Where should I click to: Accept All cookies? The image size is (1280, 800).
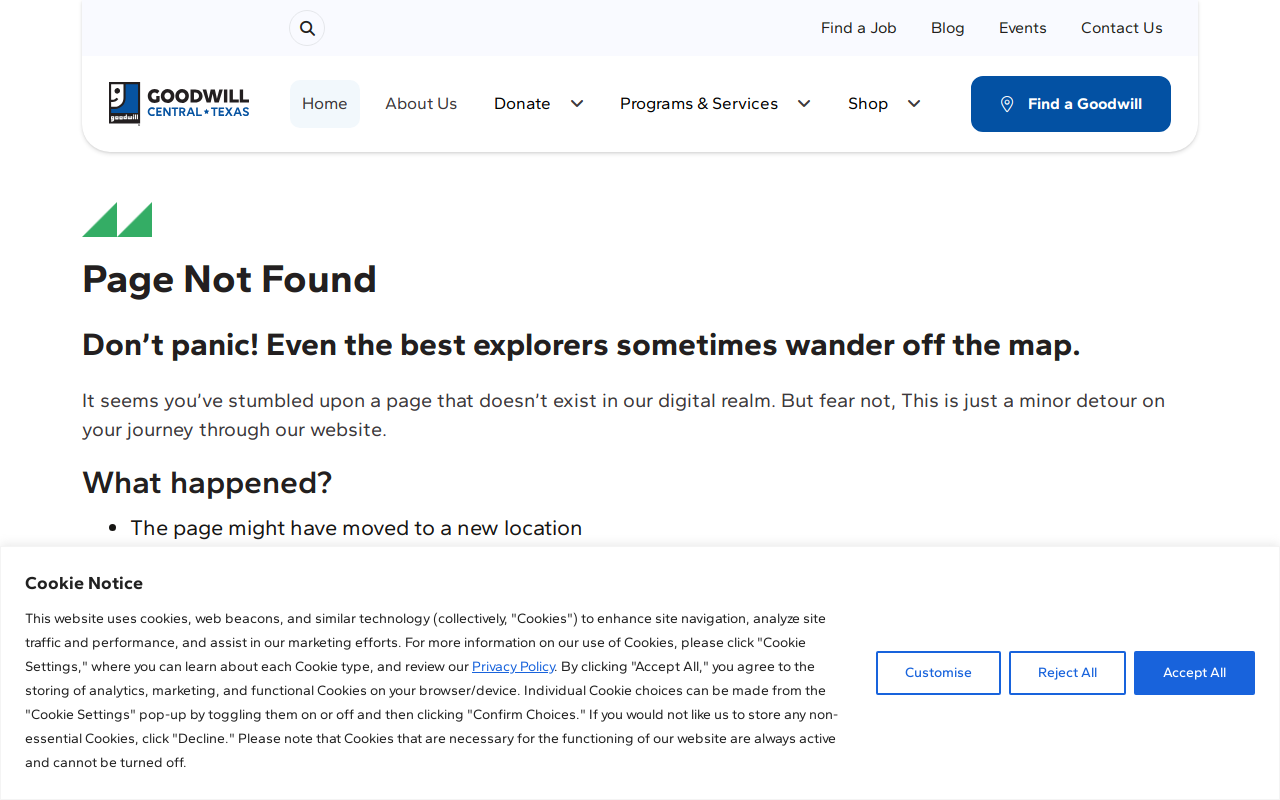(1194, 673)
